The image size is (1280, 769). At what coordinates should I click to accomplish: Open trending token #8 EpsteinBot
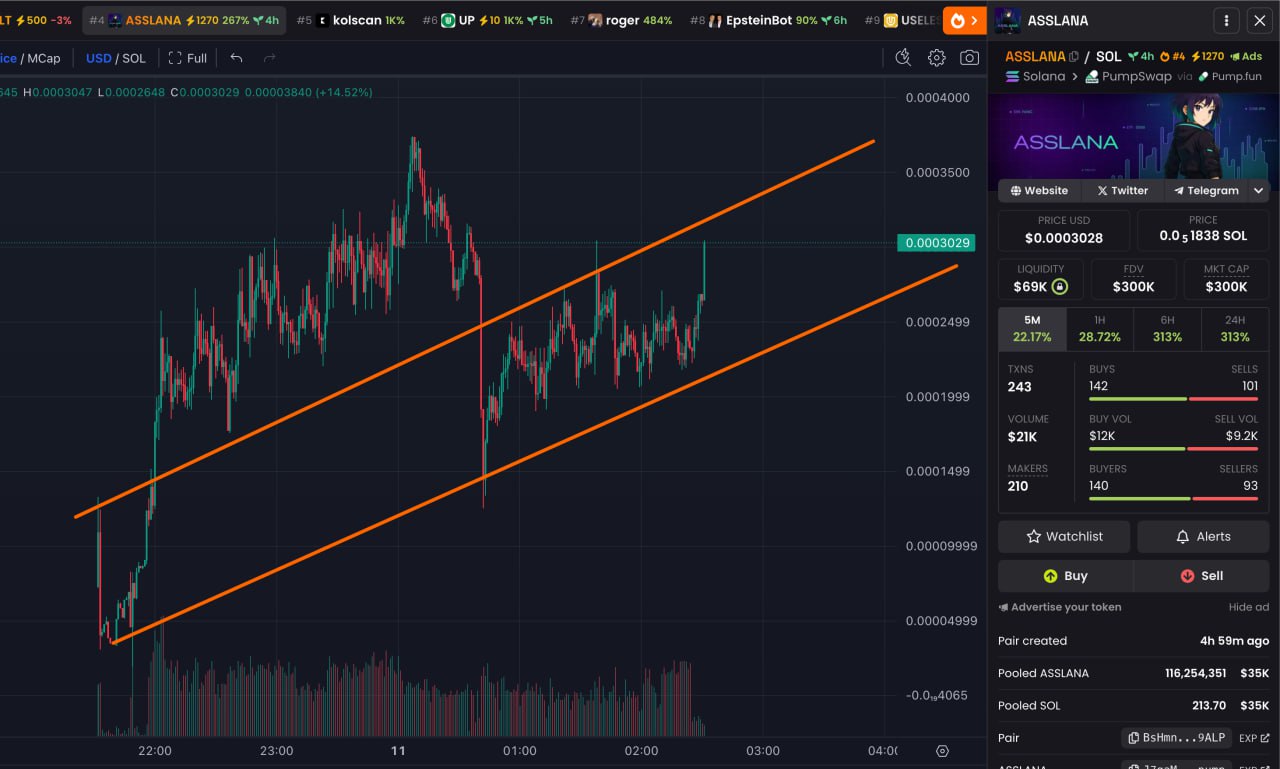[768, 20]
